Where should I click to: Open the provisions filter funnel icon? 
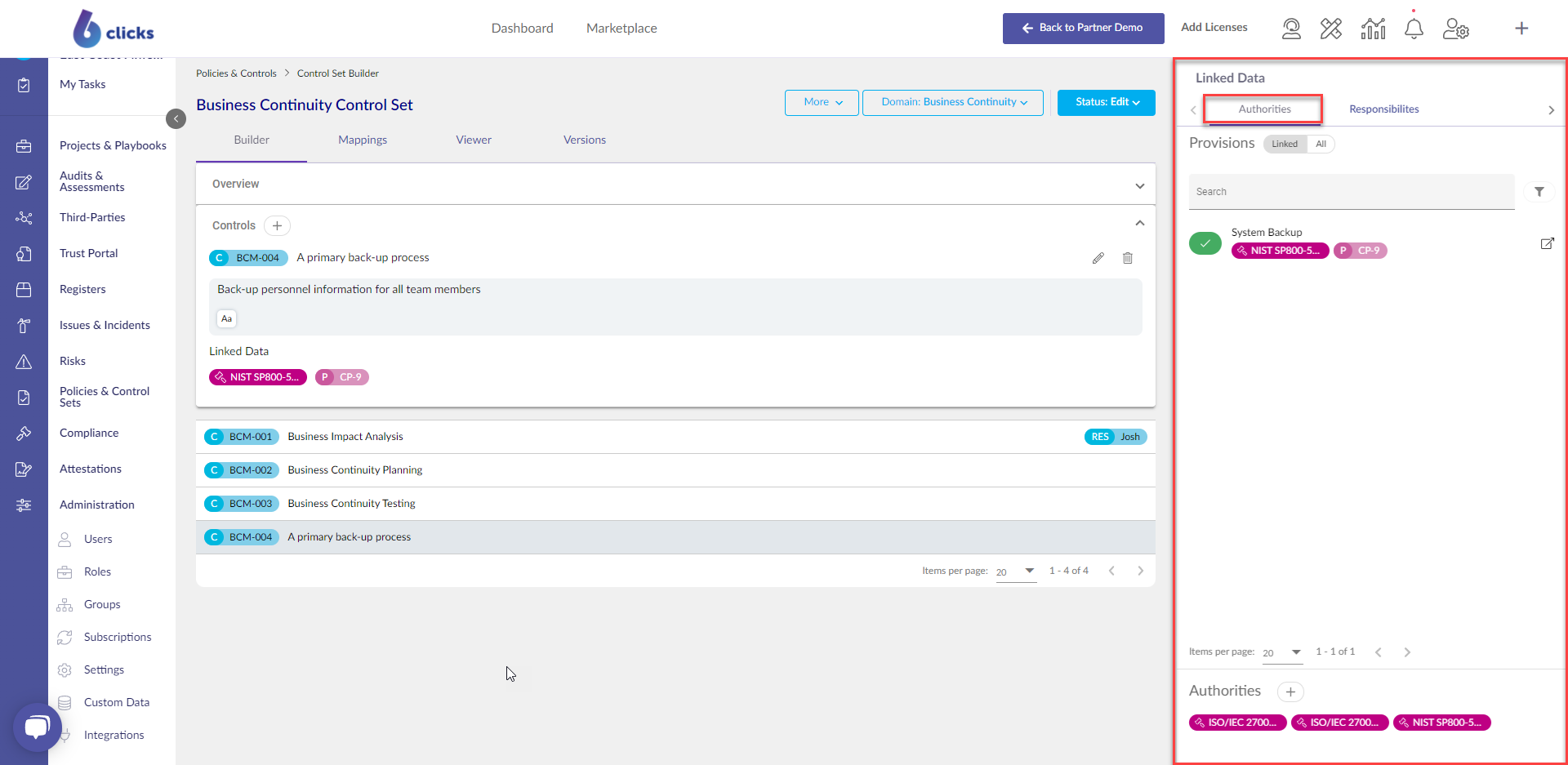1539,192
